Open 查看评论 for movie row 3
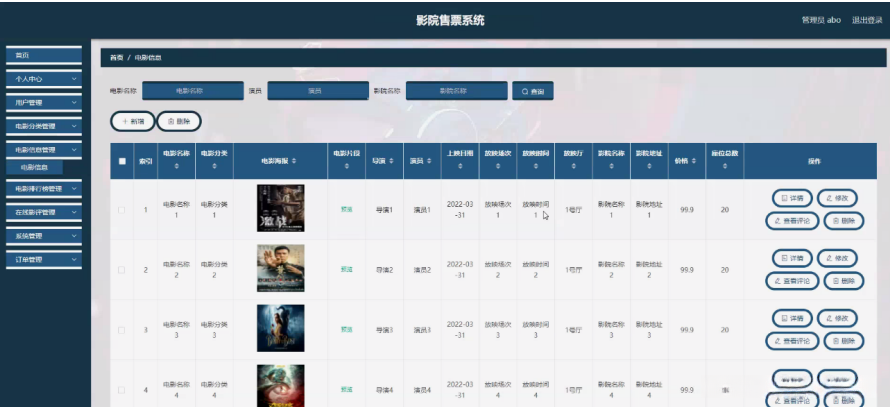Image resolution: width=890 pixels, height=407 pixels. point(792,341)
